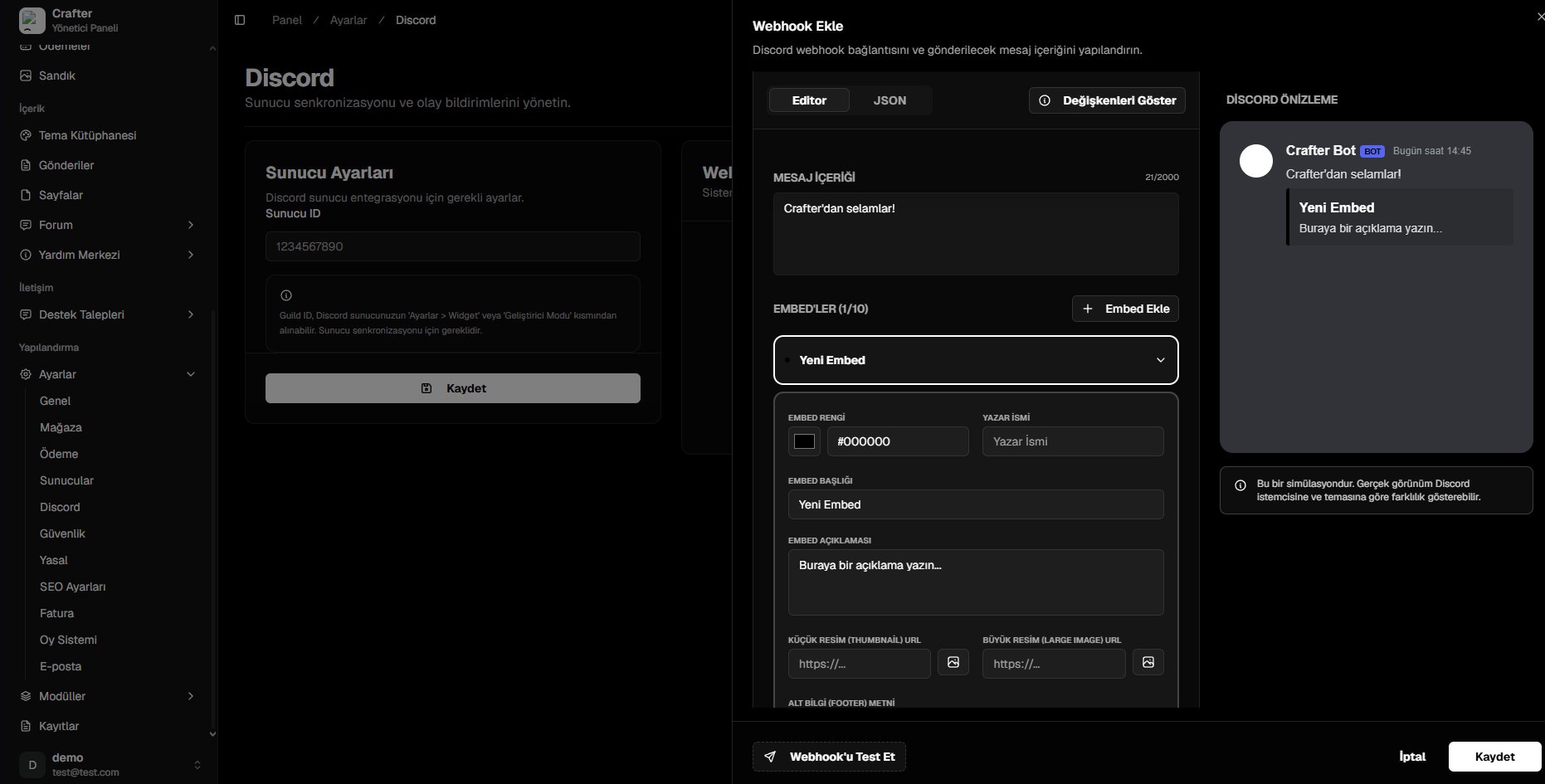Click the Gönderiler document icon
This screenshot has height=784, width=1545.
pyautogui.click(x=26, y=165)
